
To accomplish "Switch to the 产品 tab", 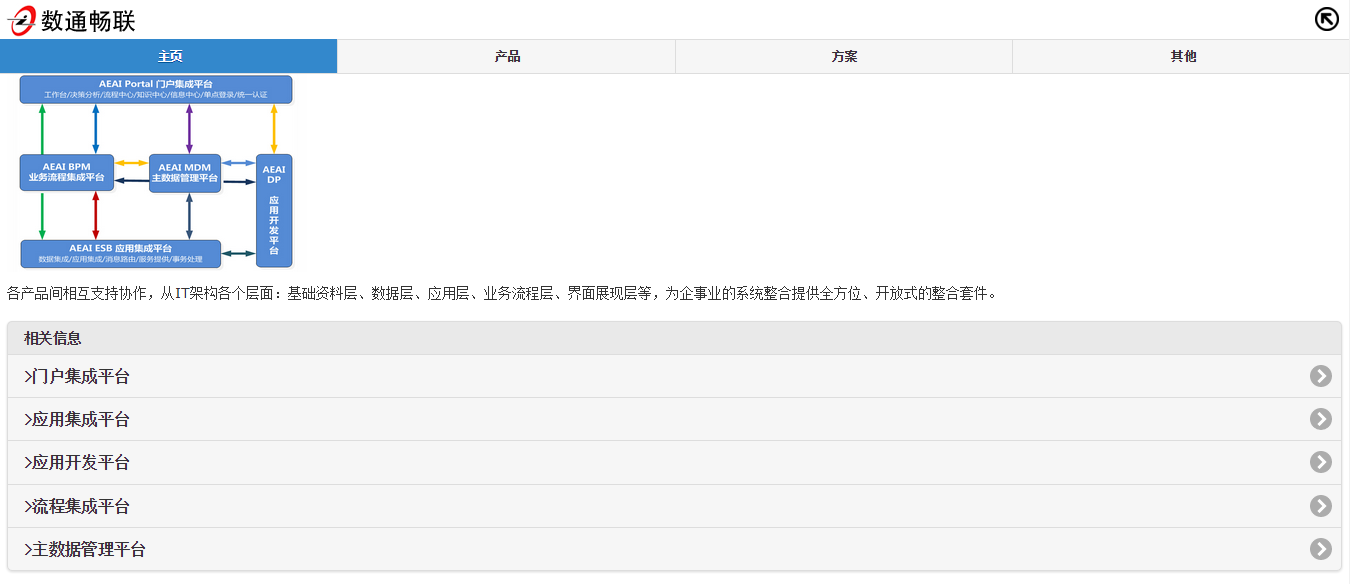I will click(507, 56).
